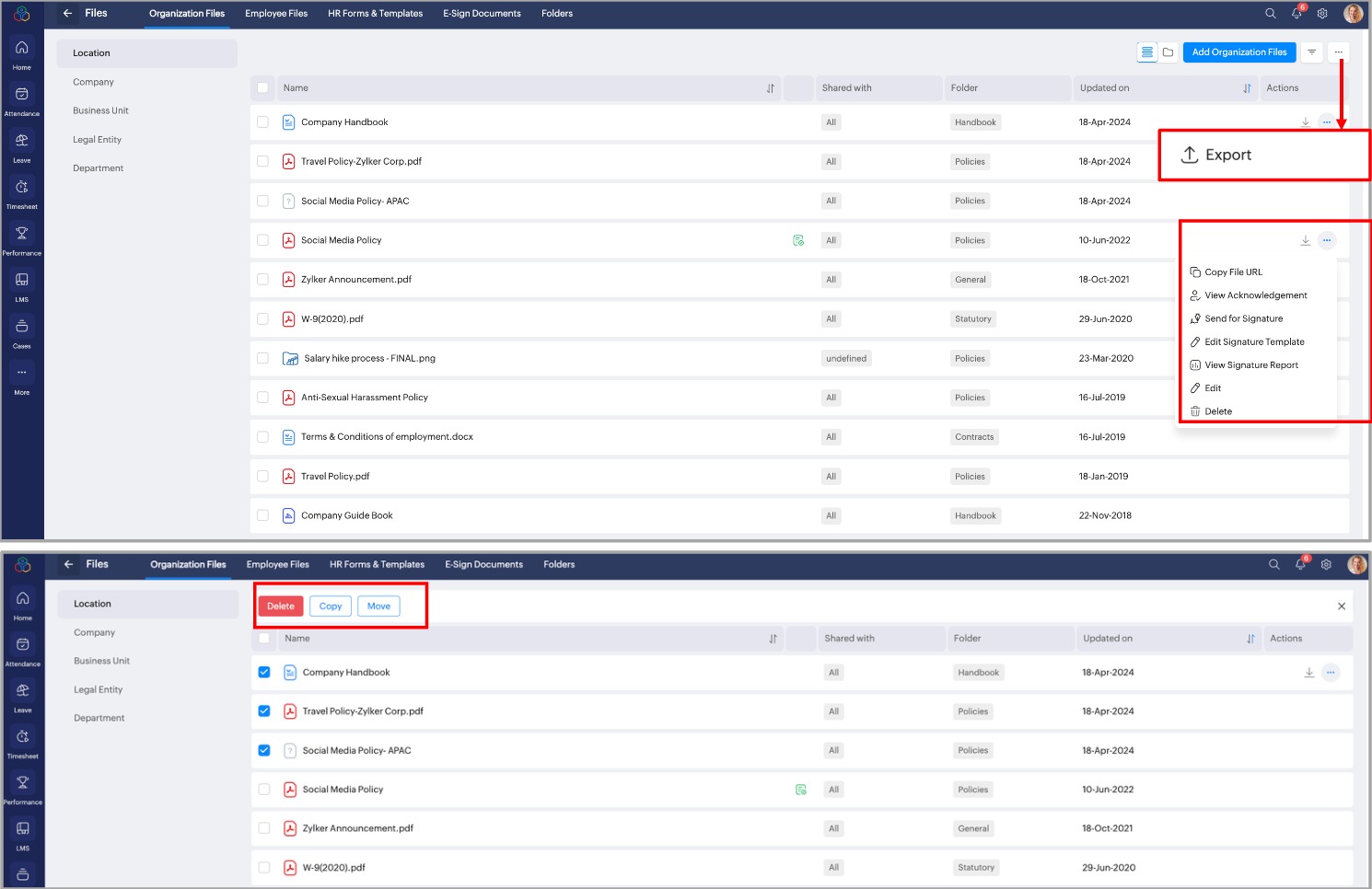The height and width of the screenshot is (889, 1372).
Task: Open Terms & Conditions of employment.docx file
Action: (387, 437)
